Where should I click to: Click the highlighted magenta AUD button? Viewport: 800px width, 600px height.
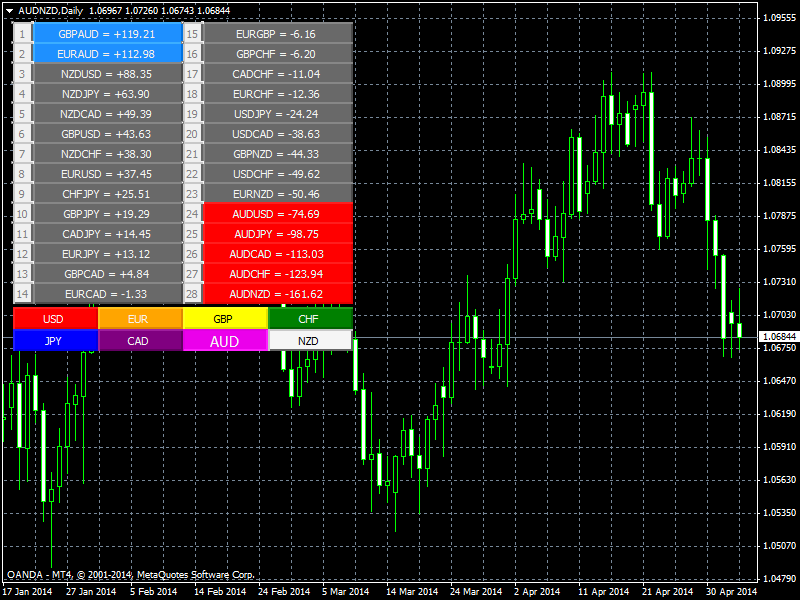coord(224,341)
